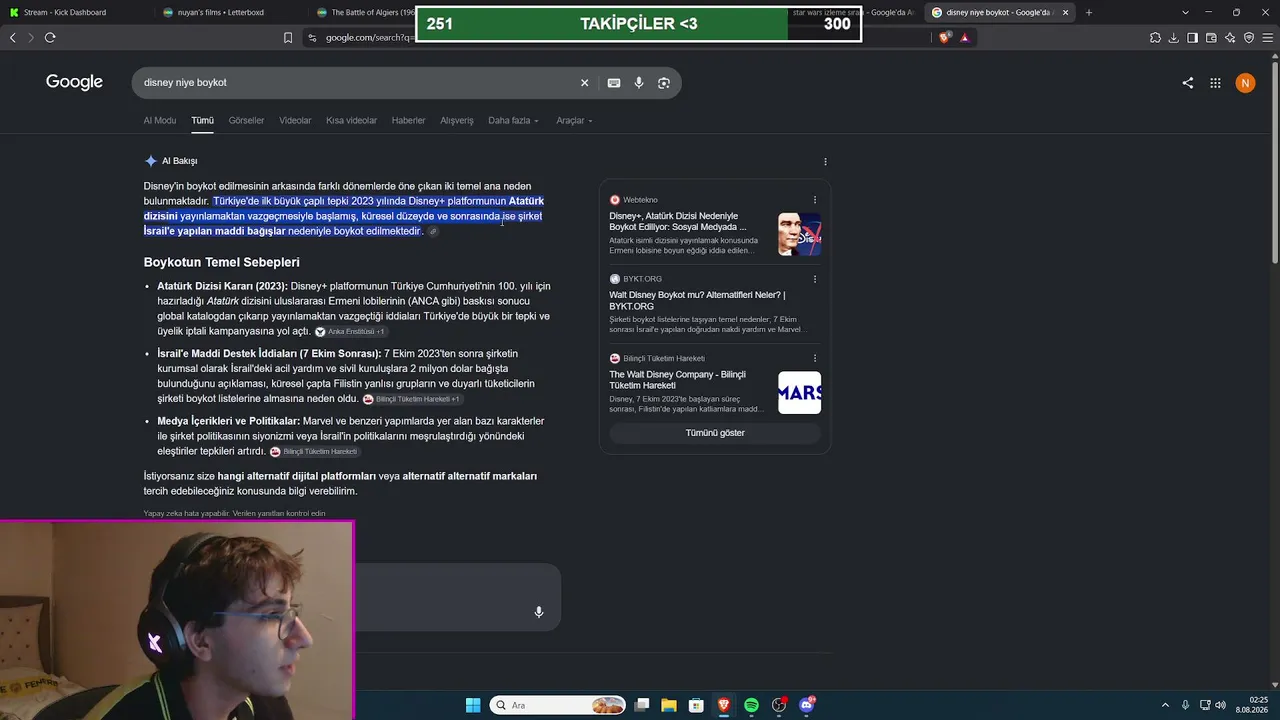Click into the Google search query field

tap(355, 83)
